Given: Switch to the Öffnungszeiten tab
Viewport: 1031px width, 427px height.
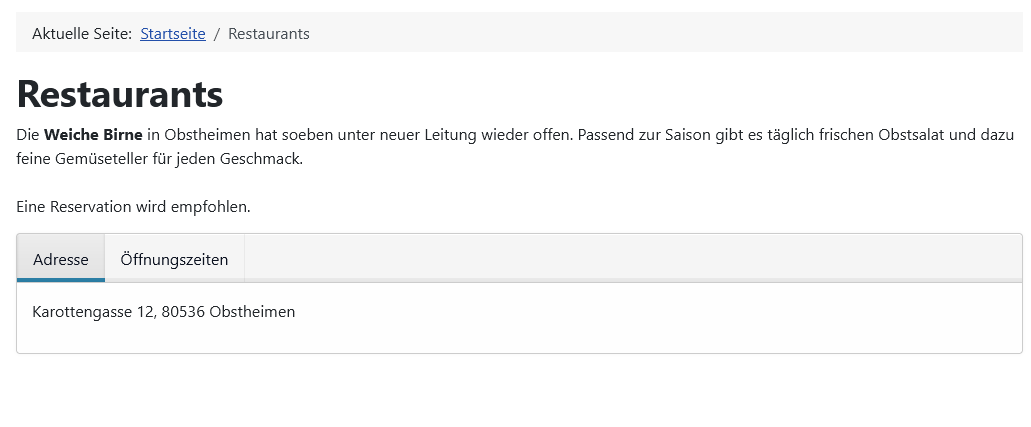Looking at the screenshot, I should [x=174, y=260].
